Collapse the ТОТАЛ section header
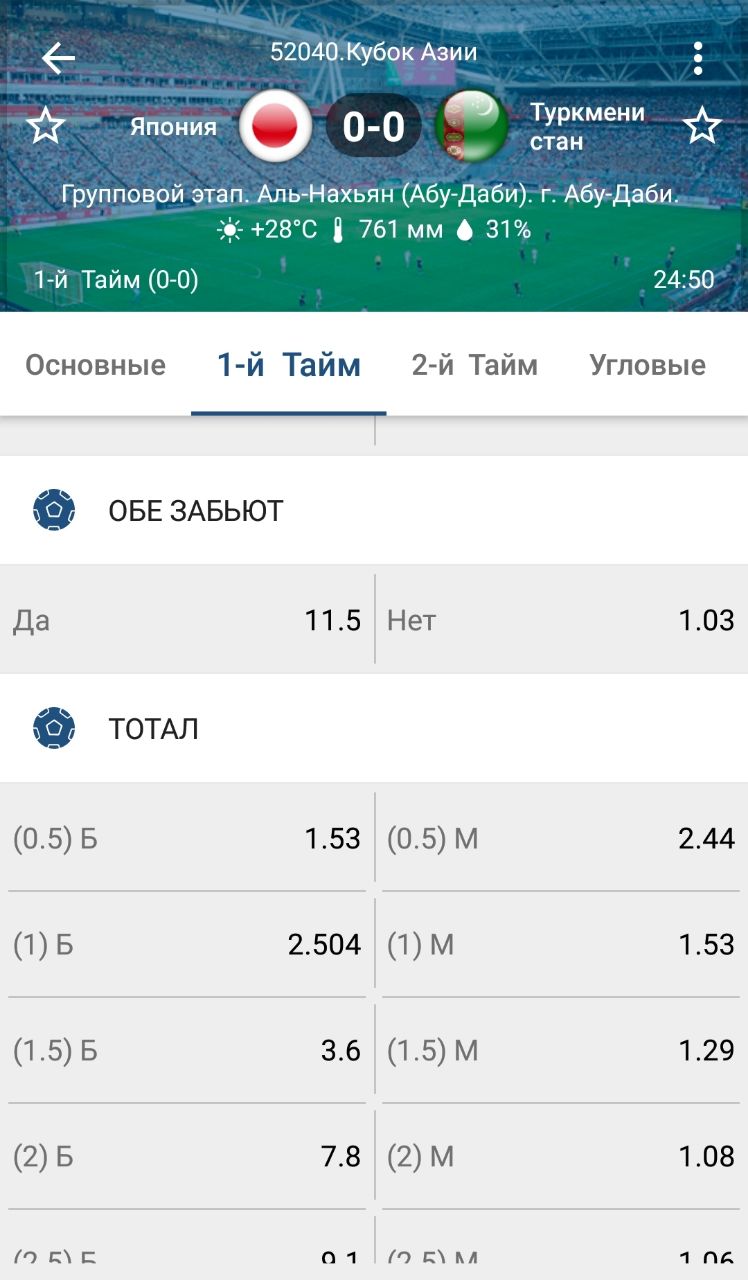 point(374,728)
